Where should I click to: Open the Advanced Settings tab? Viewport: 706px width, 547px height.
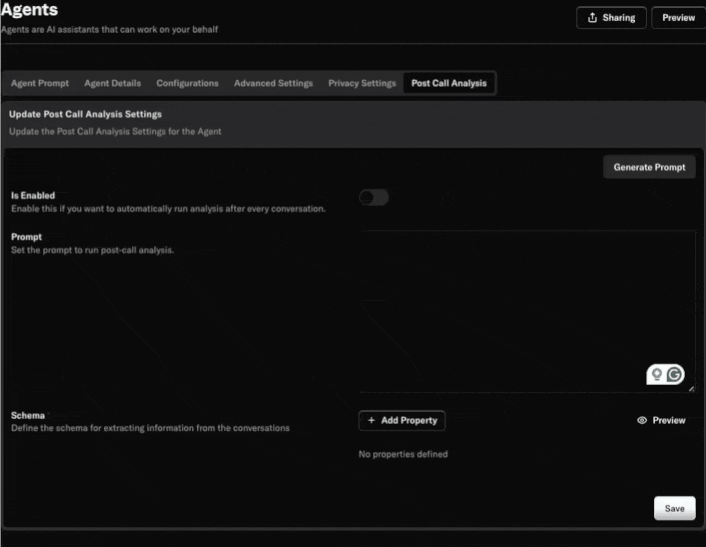pos(273,83)
